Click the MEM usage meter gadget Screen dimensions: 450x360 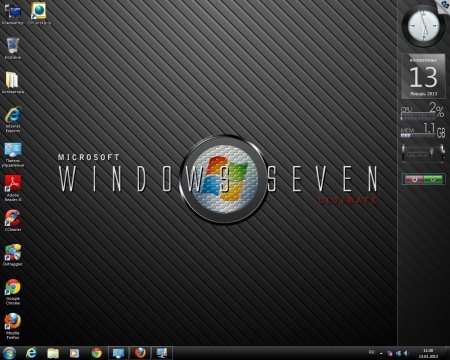tap(423, 131)
